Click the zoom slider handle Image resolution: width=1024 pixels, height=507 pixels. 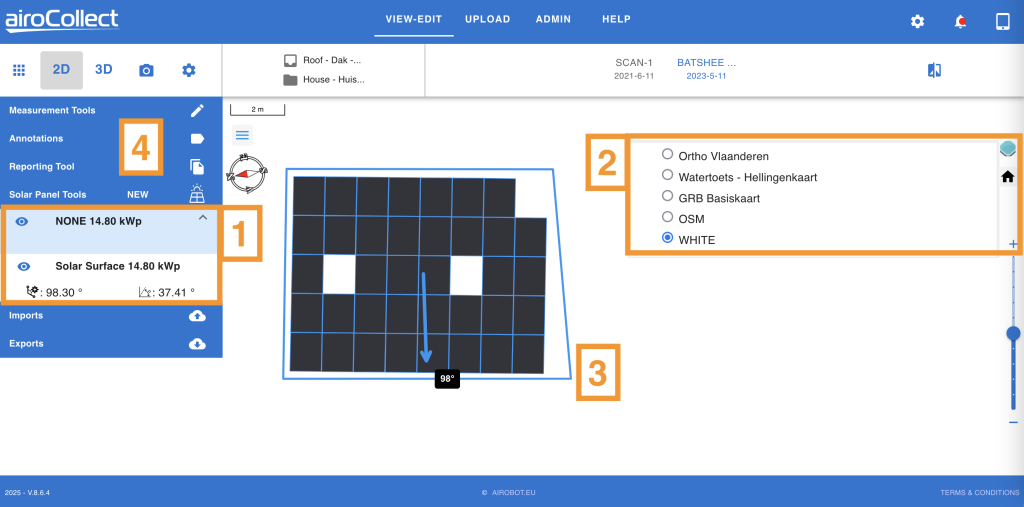(x=1013, y=333)
